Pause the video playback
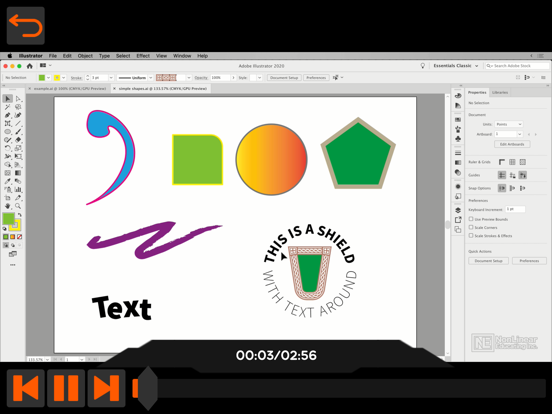Image resolution: width=552 pixels, height=414 pixels. [66, 388]
